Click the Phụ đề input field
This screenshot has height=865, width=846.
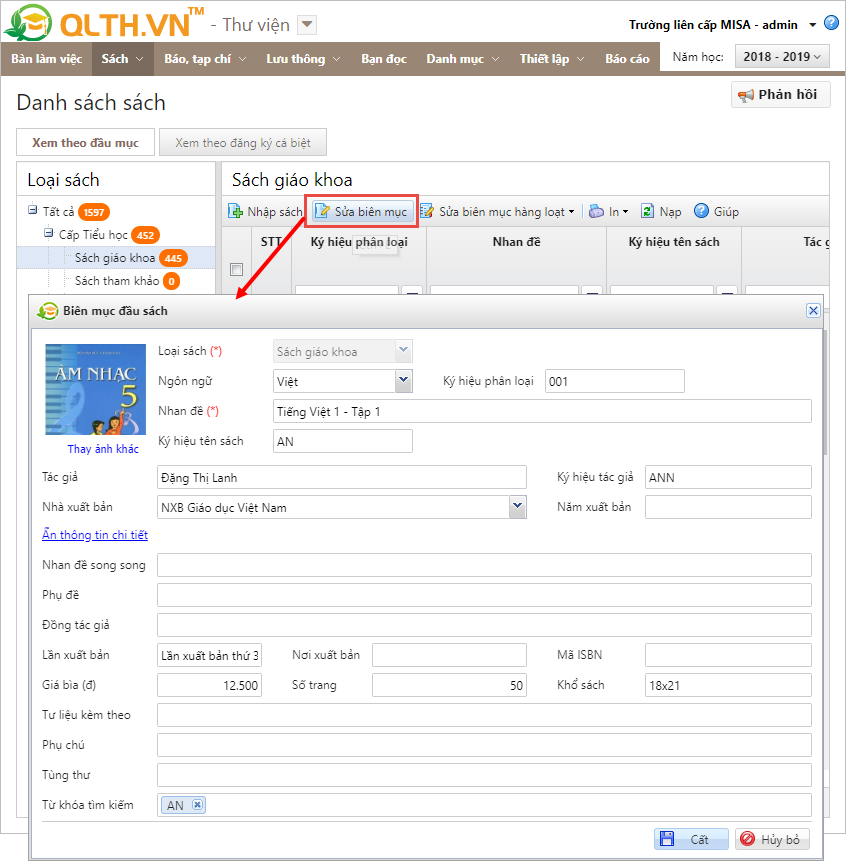click(x=484, y=595)
